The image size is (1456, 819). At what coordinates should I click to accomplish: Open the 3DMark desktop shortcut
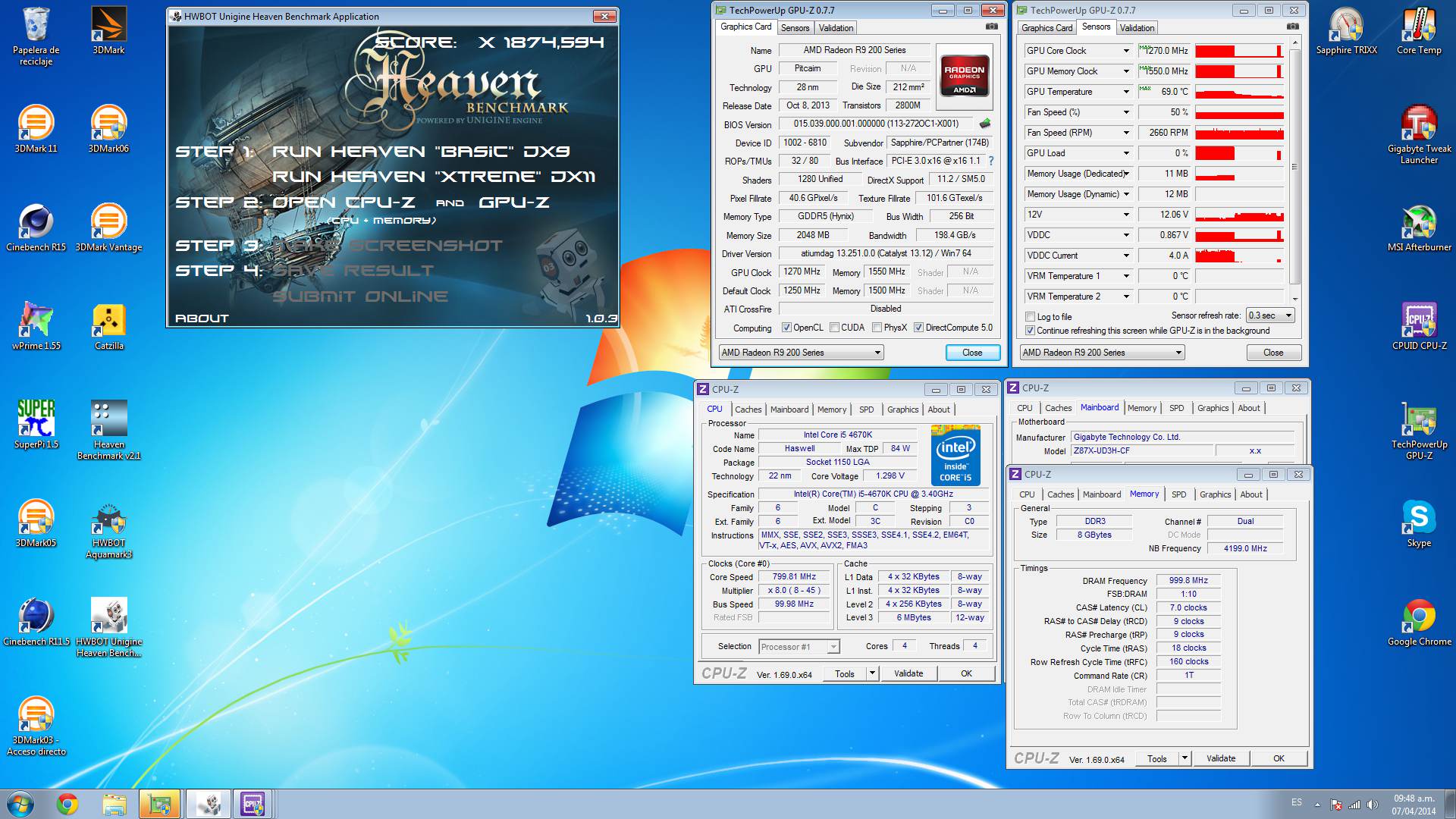point(108,31)
